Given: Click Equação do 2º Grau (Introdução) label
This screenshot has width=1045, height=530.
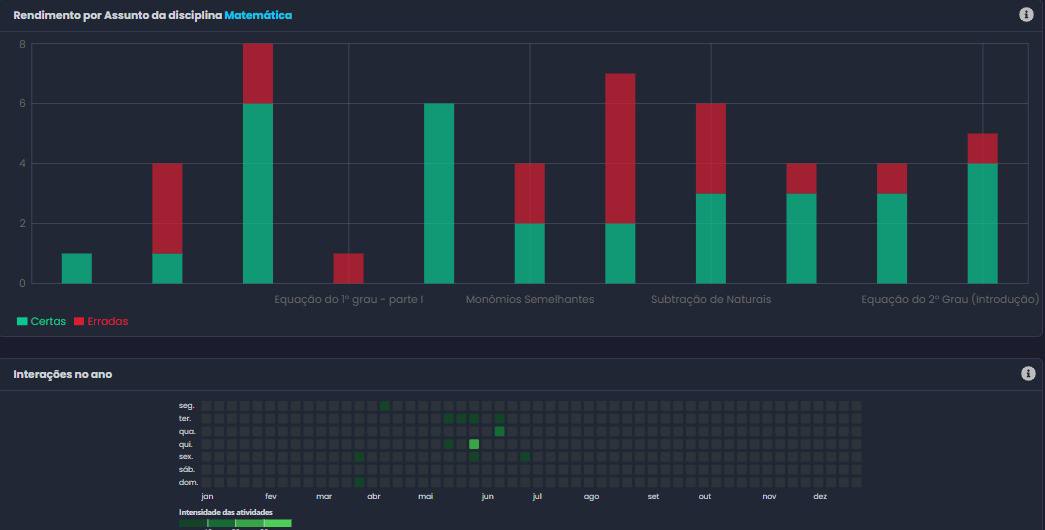Looking at the screenshot, I should [x=949, y=299].
